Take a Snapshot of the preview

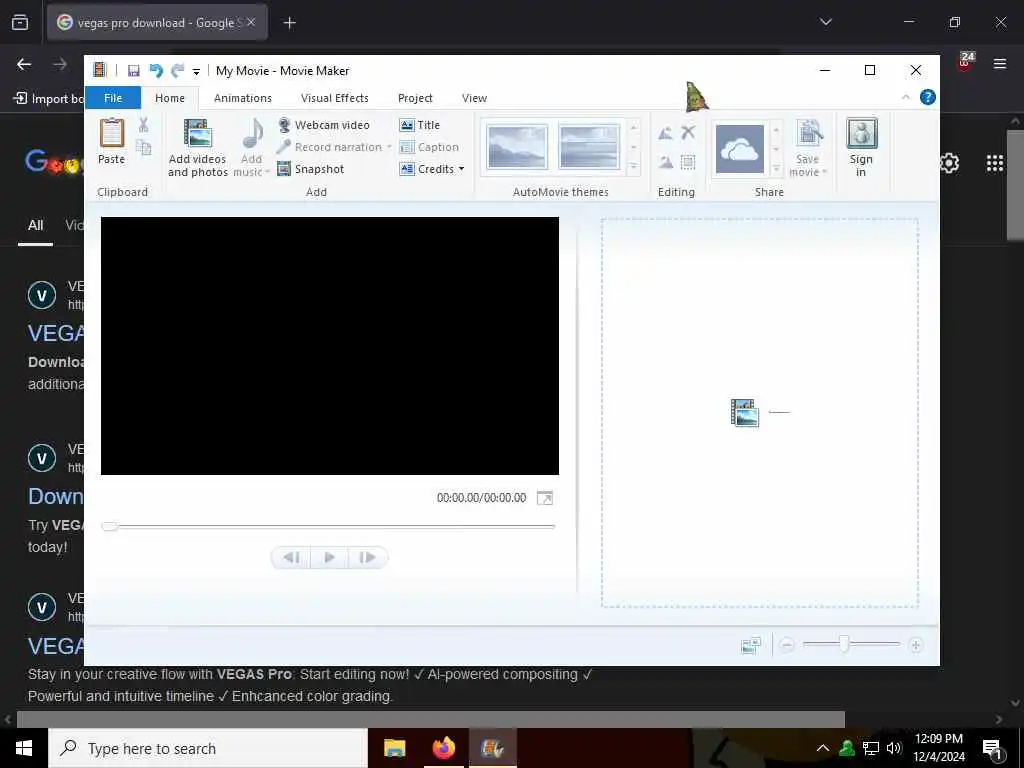(x=311, y=169)
